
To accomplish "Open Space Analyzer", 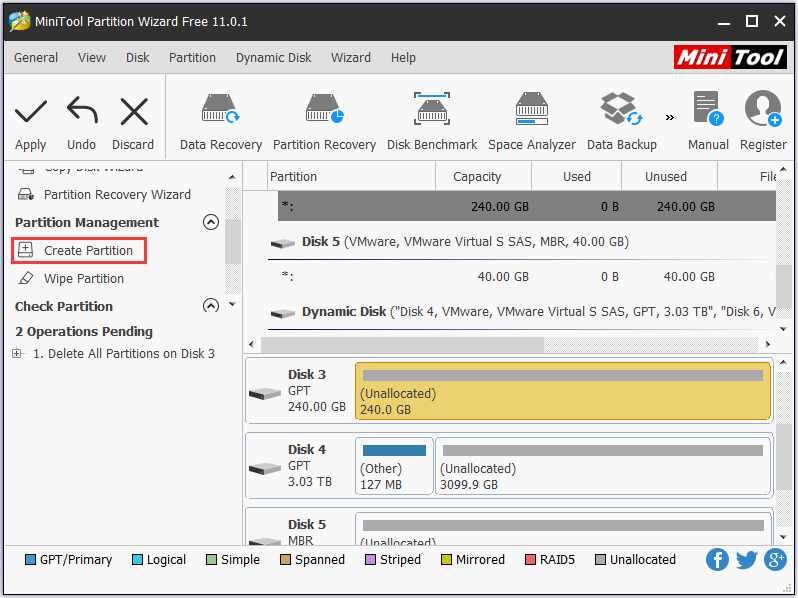I will click(x=532, y=122).
